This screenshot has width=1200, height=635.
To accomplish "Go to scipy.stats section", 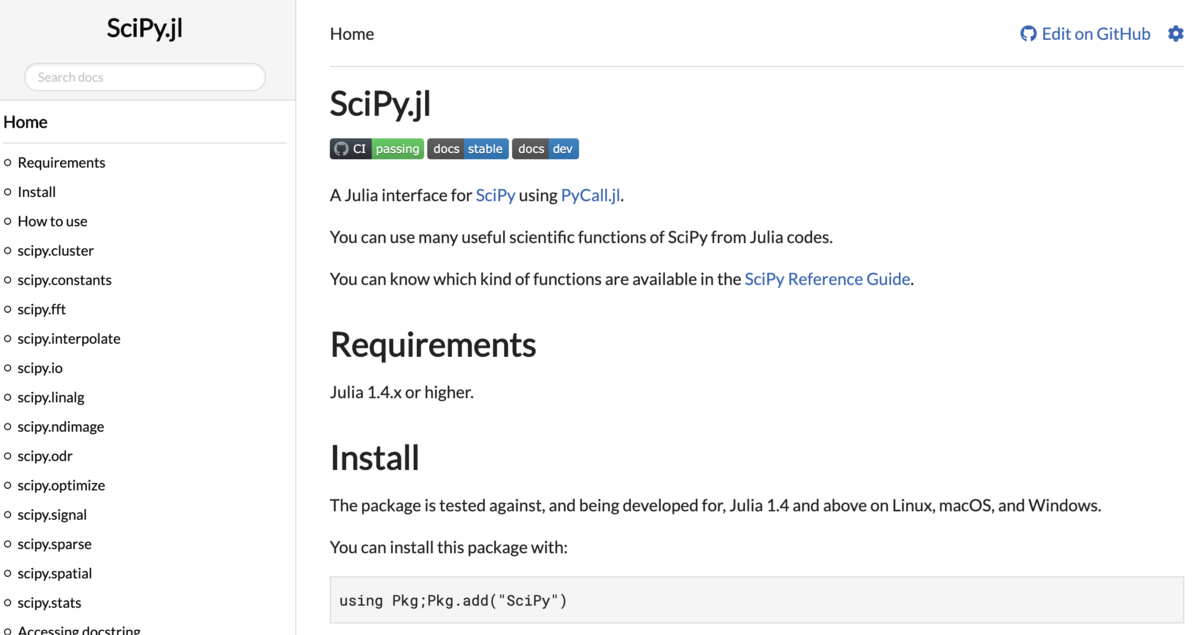I will [50, 602].
